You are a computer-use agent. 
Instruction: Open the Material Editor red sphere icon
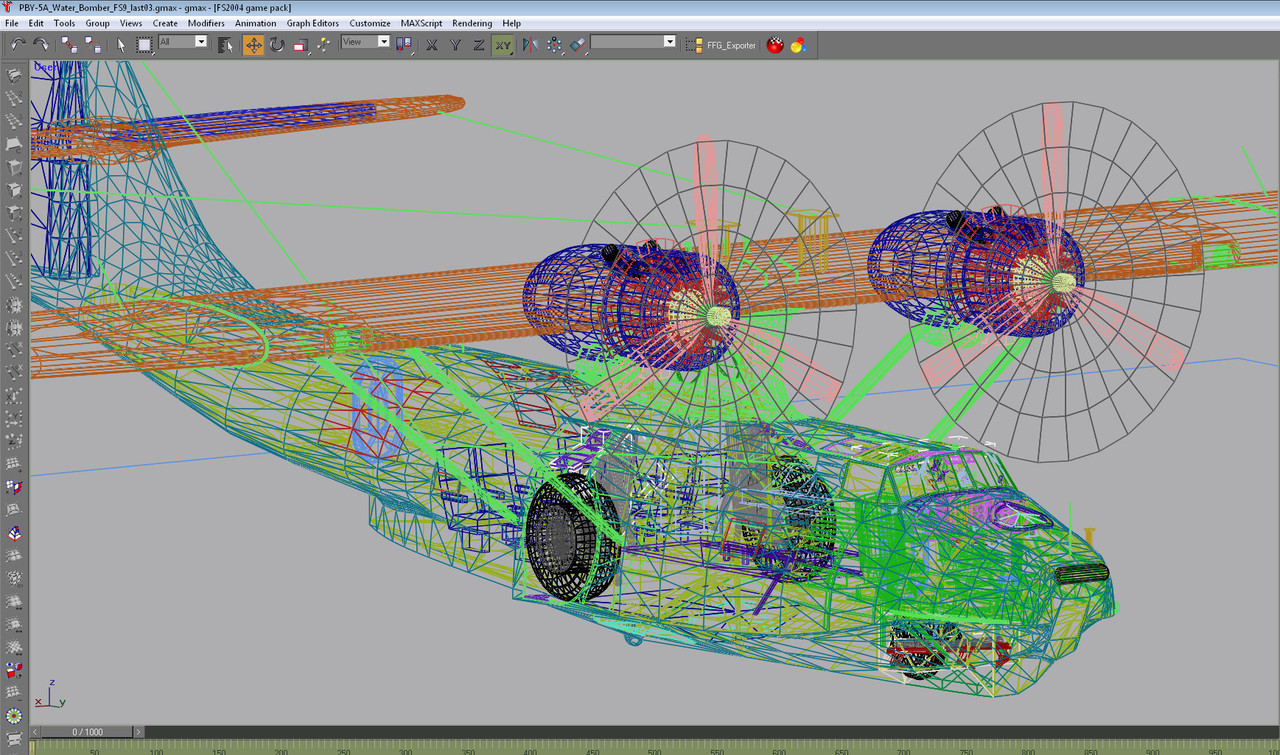coord(774,45)
